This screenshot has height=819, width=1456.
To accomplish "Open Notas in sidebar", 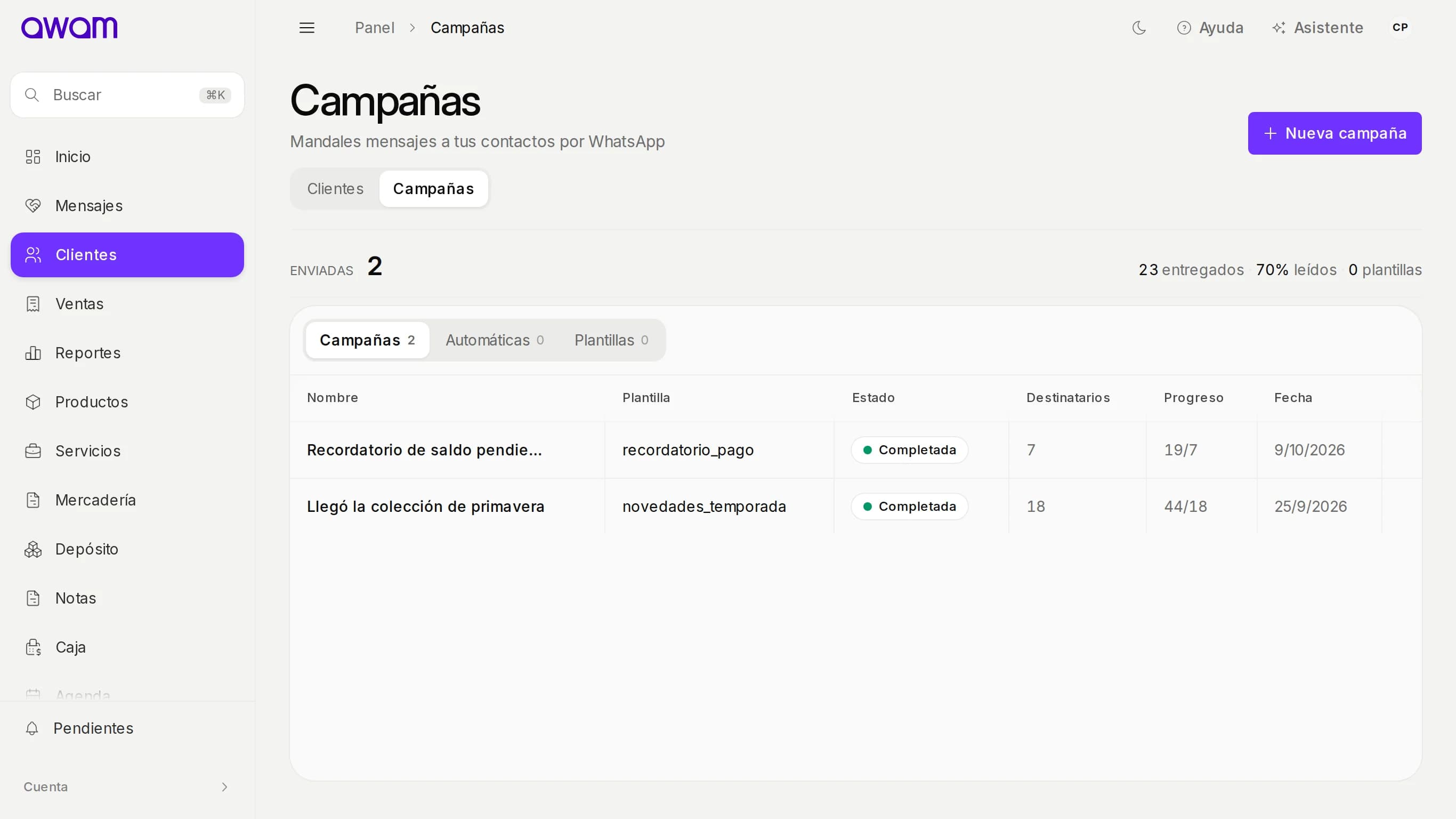I will [x=127, y=598].
